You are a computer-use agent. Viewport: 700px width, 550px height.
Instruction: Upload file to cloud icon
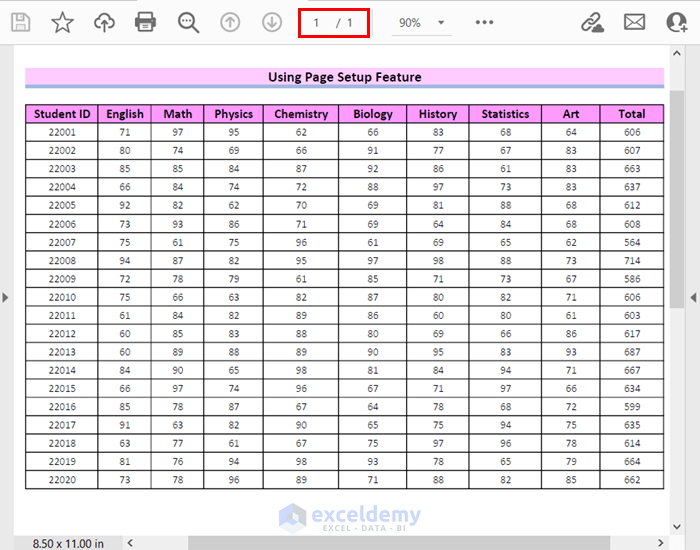pos(104,22)
